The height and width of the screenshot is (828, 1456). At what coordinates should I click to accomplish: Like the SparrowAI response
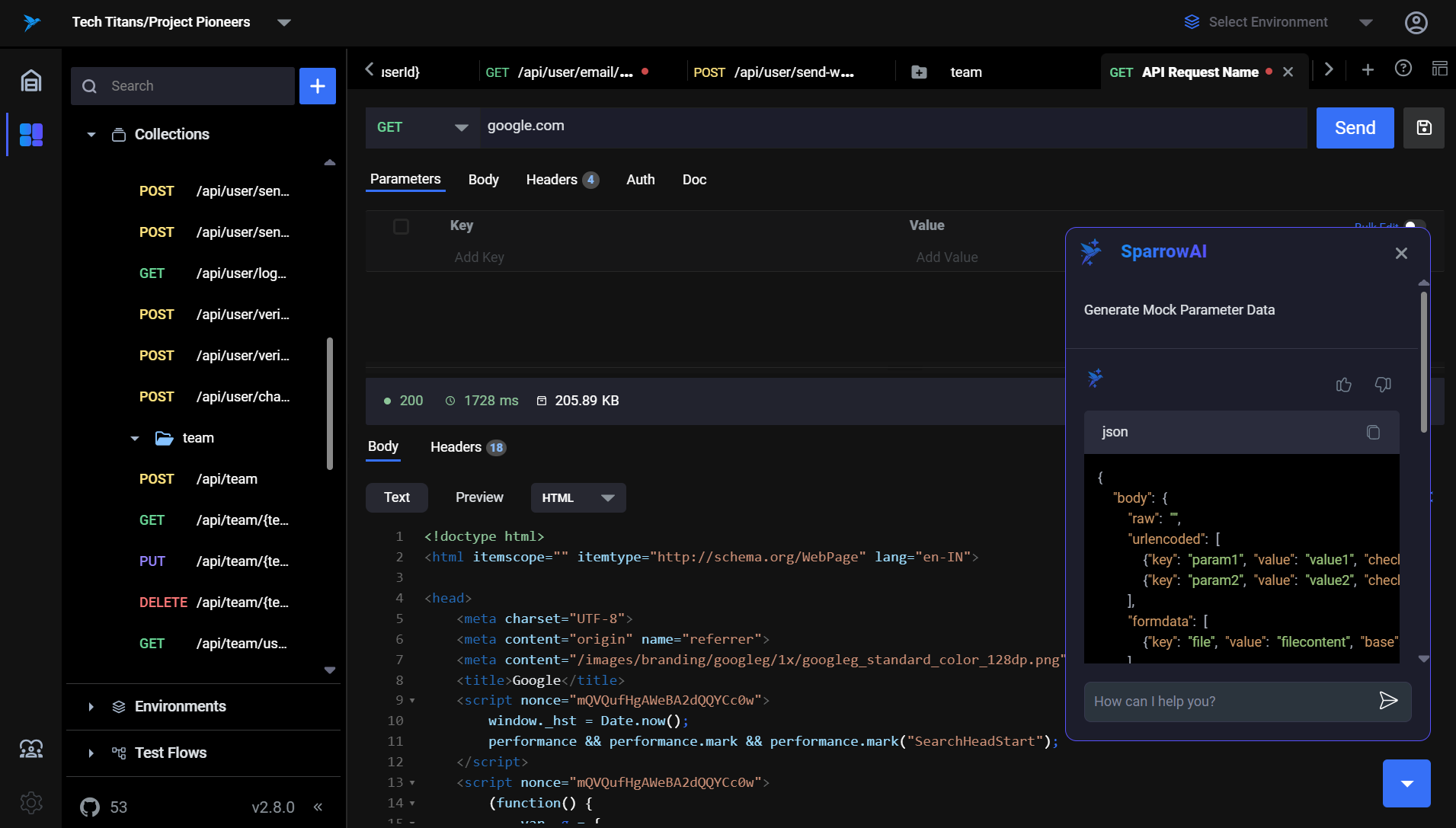tap(1344, 385)
